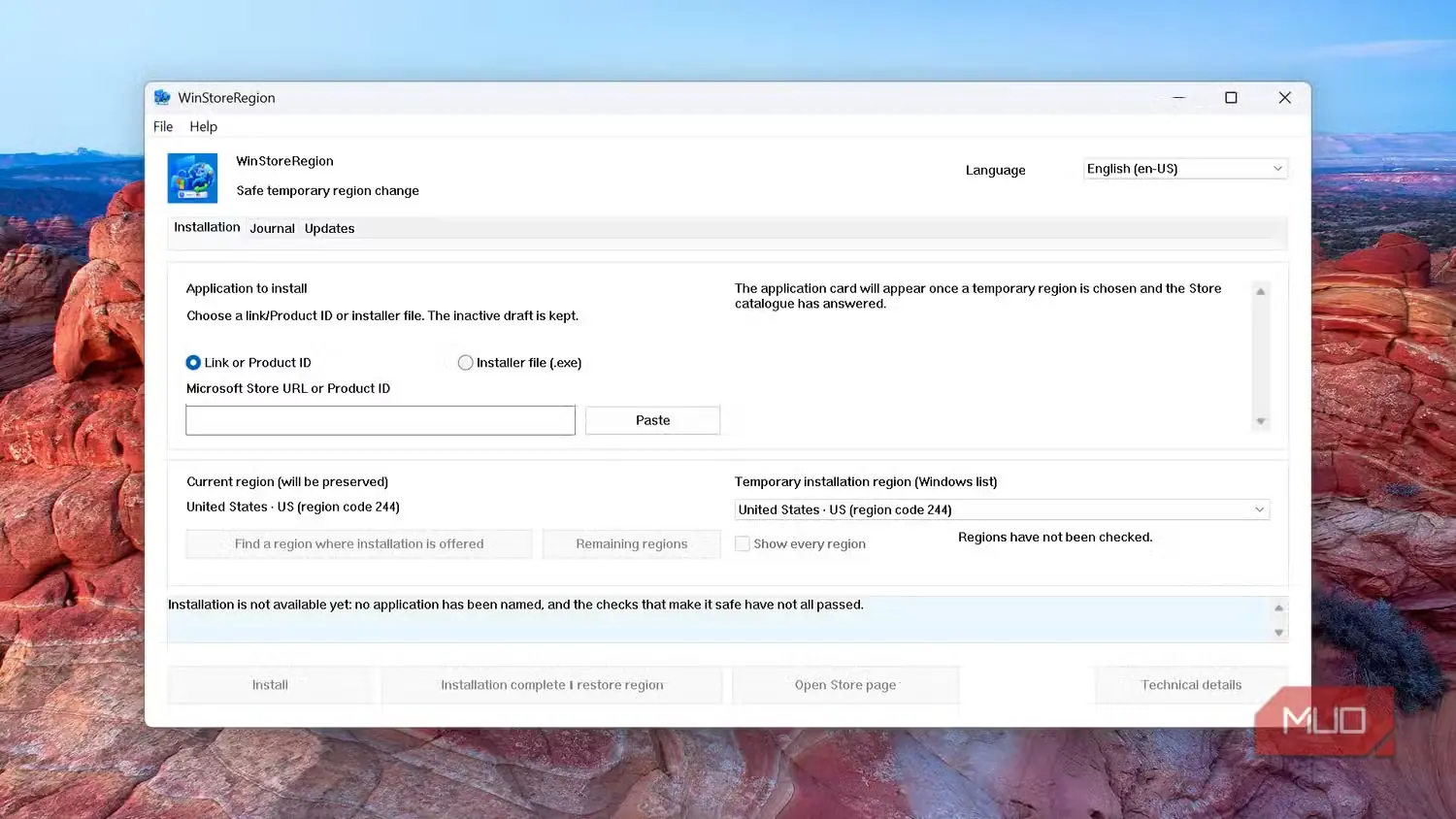
Task: Open the File menu
Action: 163,127
